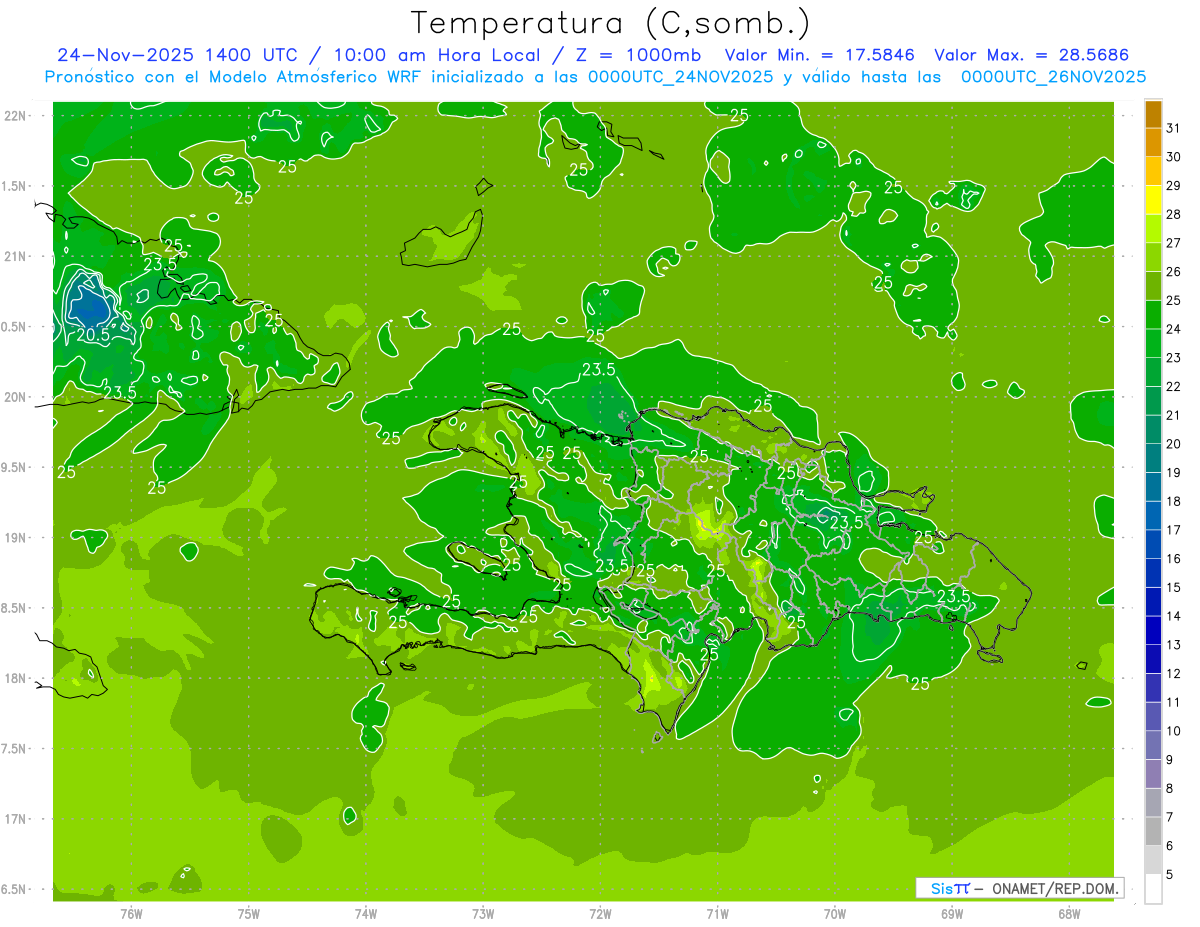Click the "20.5" contour label near Cuba
Viewport: 1200px width, 927px height.
coord(92,335)
